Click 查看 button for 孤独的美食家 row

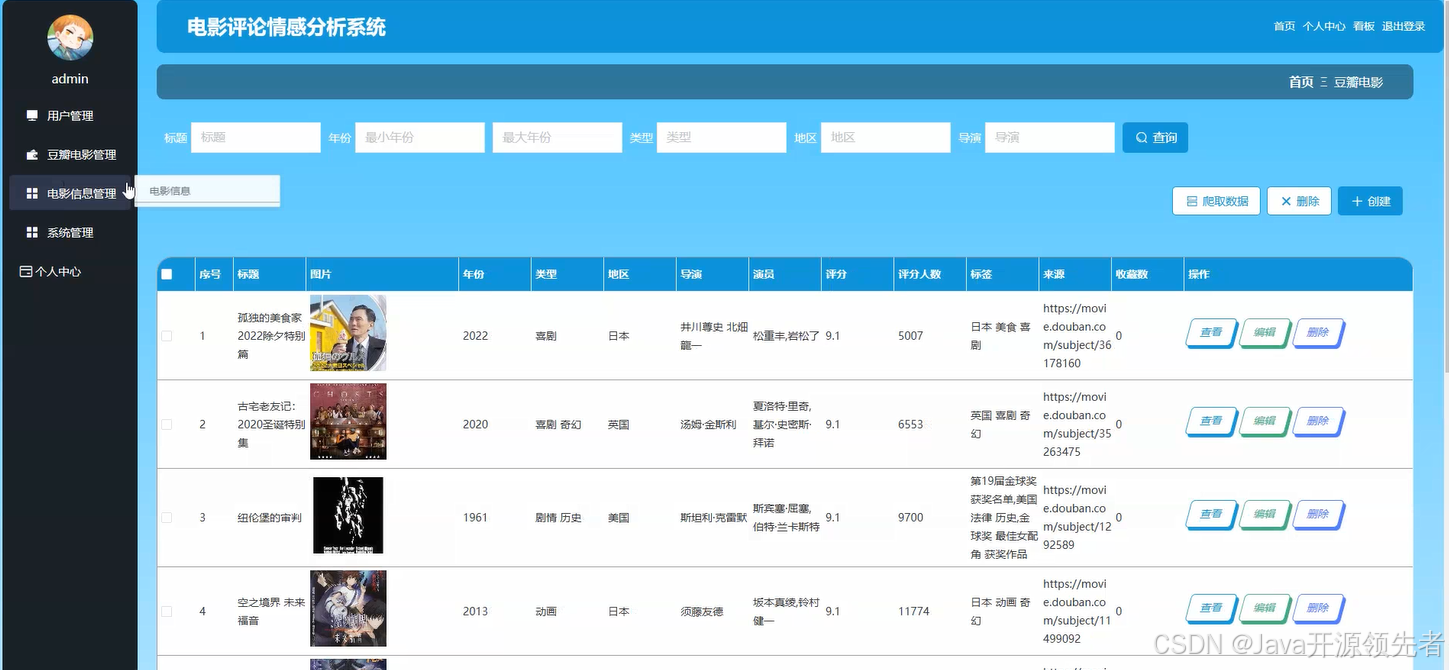pyautogui.click(x=1211, y=333)
